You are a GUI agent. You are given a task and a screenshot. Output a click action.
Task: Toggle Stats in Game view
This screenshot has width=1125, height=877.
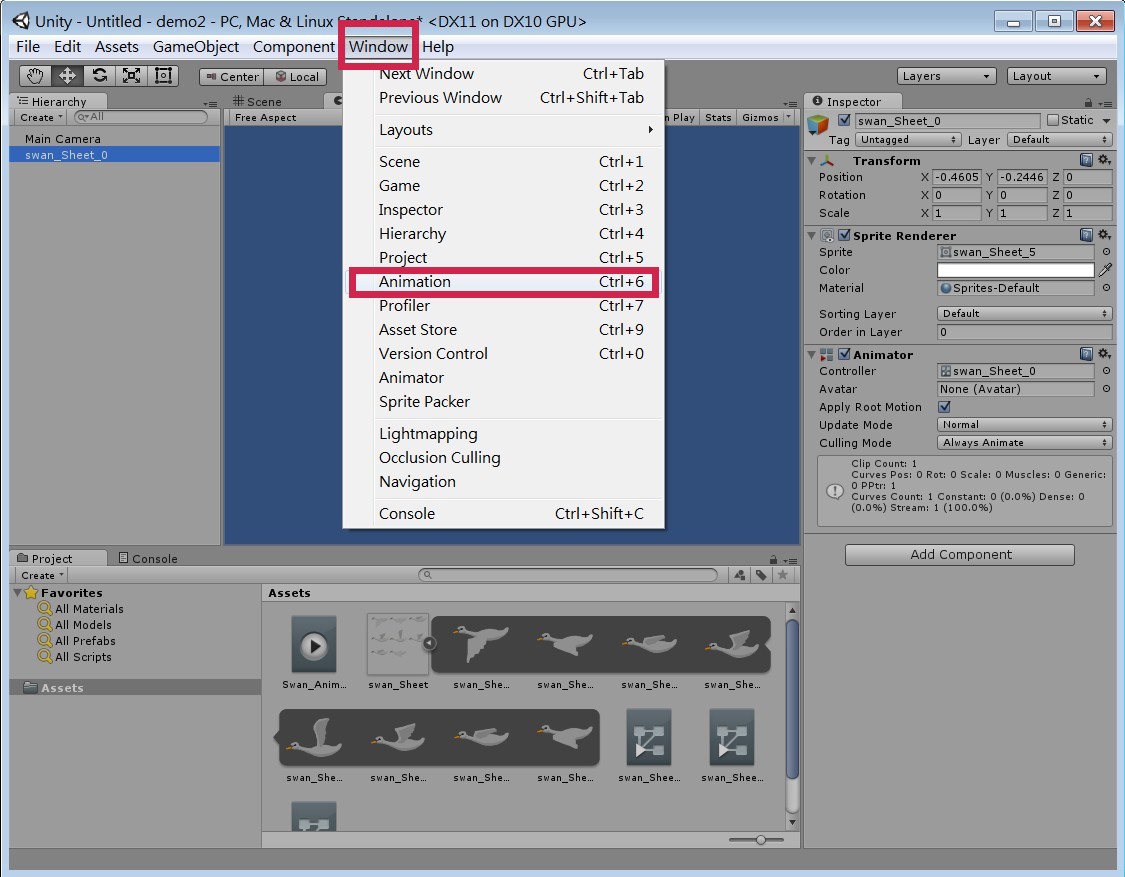point(717,118)
